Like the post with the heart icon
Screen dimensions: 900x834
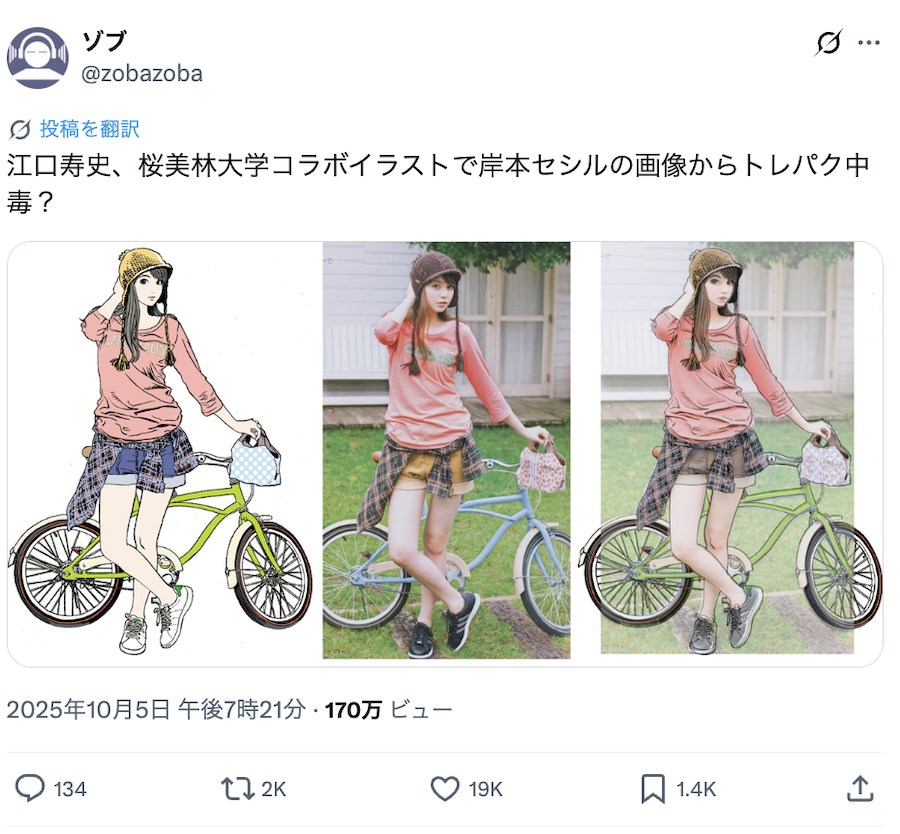445,789
